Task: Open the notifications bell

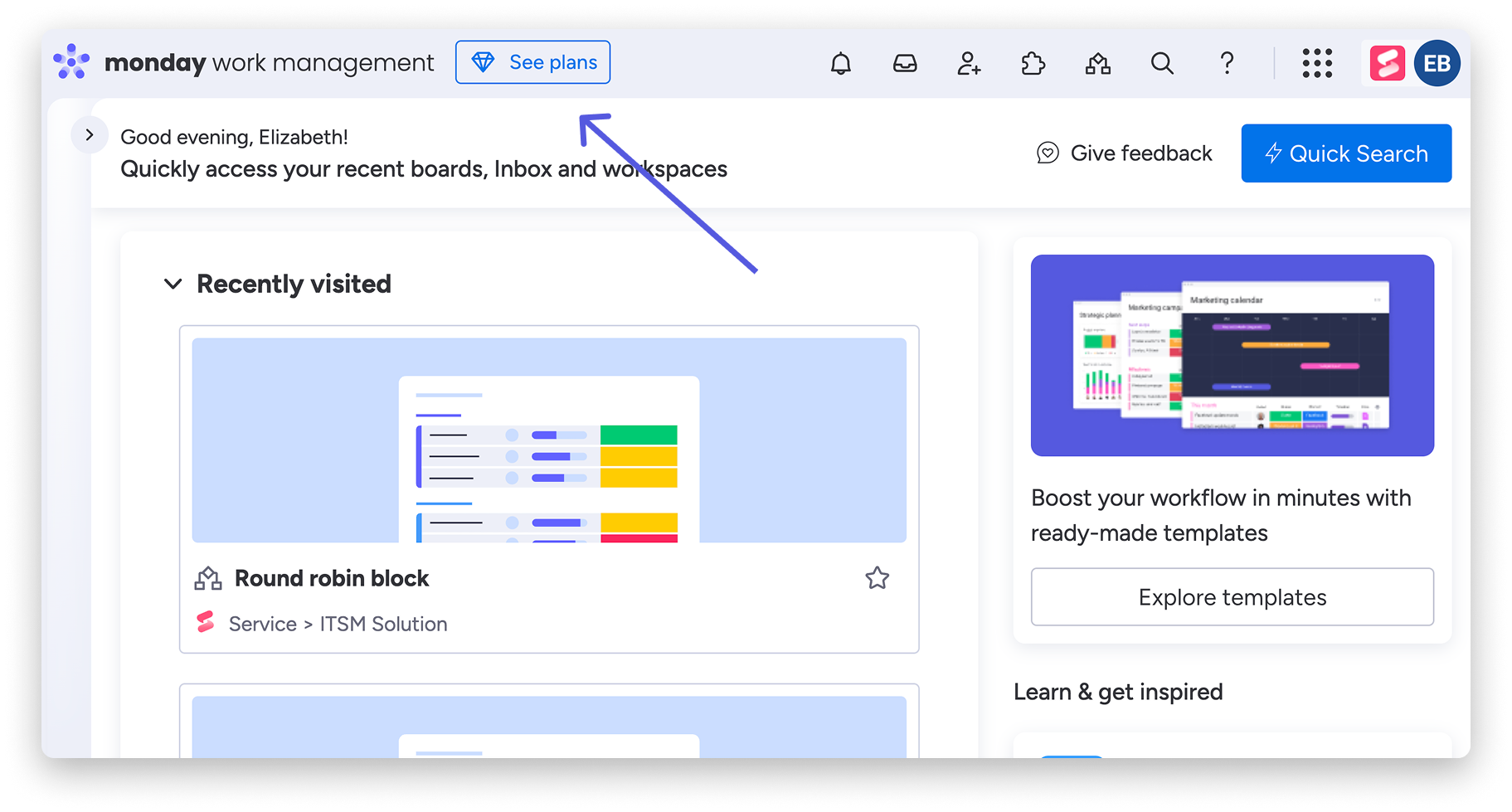Action: click(840, 64)
